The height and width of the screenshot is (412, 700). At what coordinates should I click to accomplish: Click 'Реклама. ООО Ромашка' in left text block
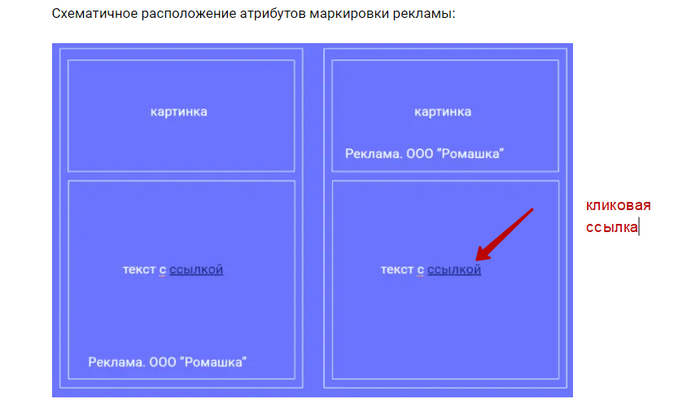click(x=167, y=362)
